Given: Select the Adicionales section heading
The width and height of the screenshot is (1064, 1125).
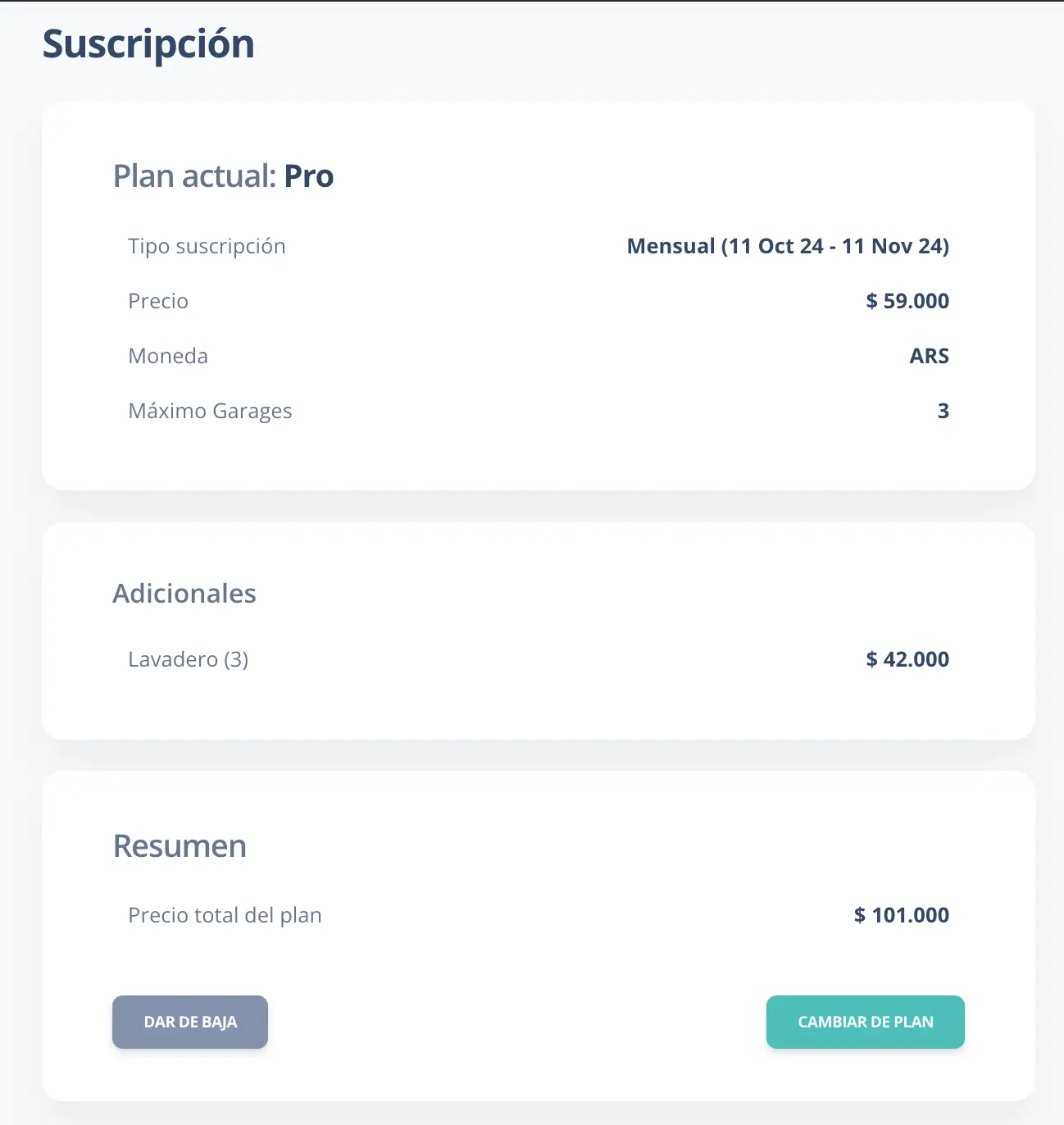Looking at the screenshot, I should [x=184, y=593].
